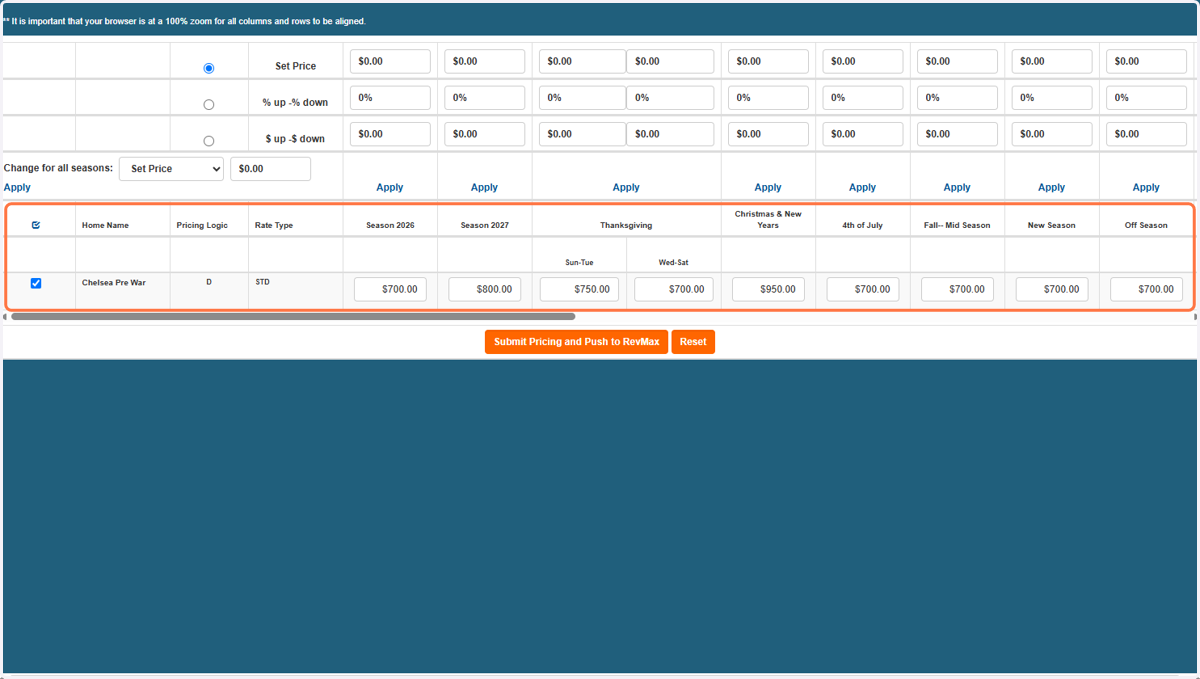
Task: Select the % up -% down radio button
Action: 208,104
